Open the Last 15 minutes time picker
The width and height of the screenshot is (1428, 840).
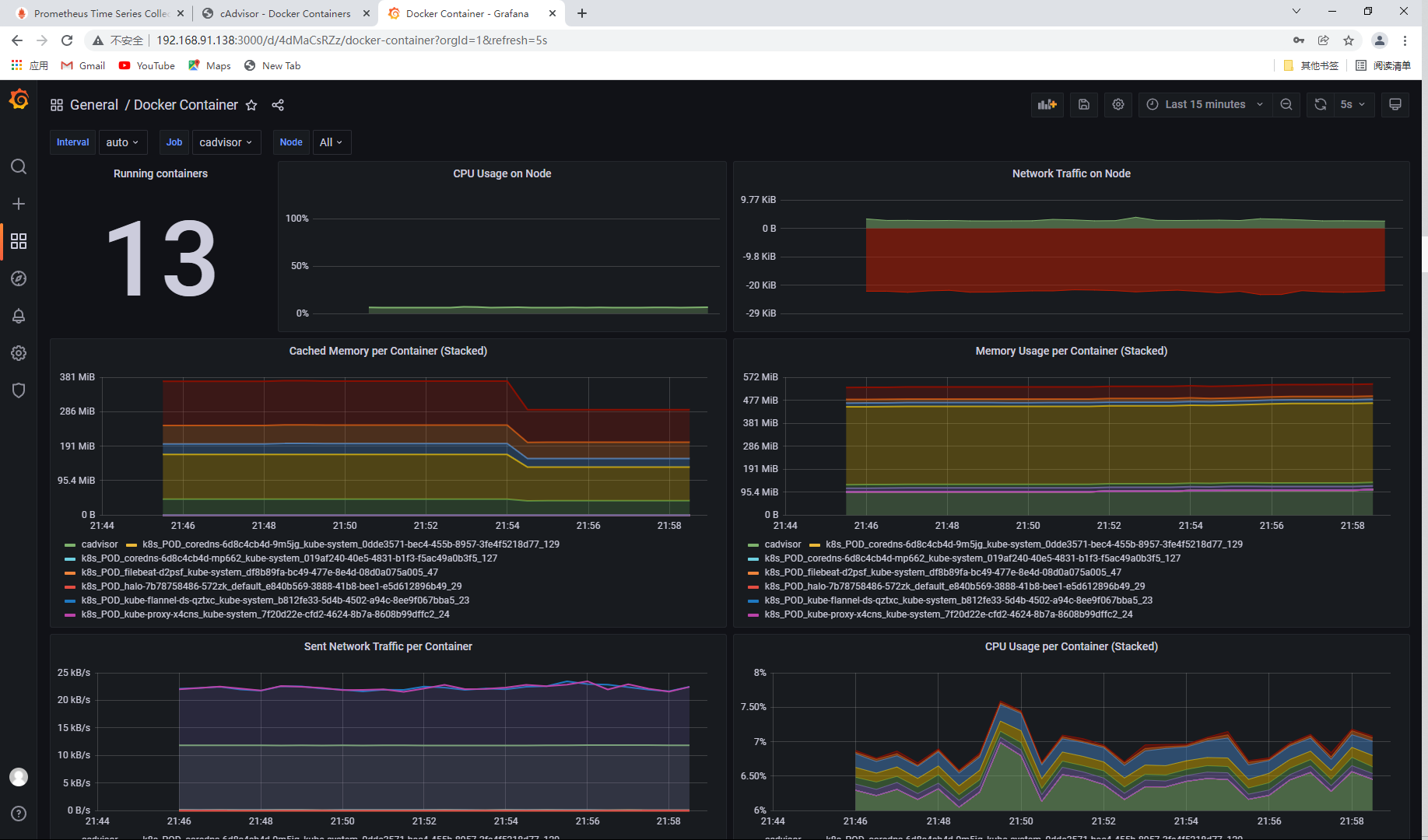[1205, 104]
